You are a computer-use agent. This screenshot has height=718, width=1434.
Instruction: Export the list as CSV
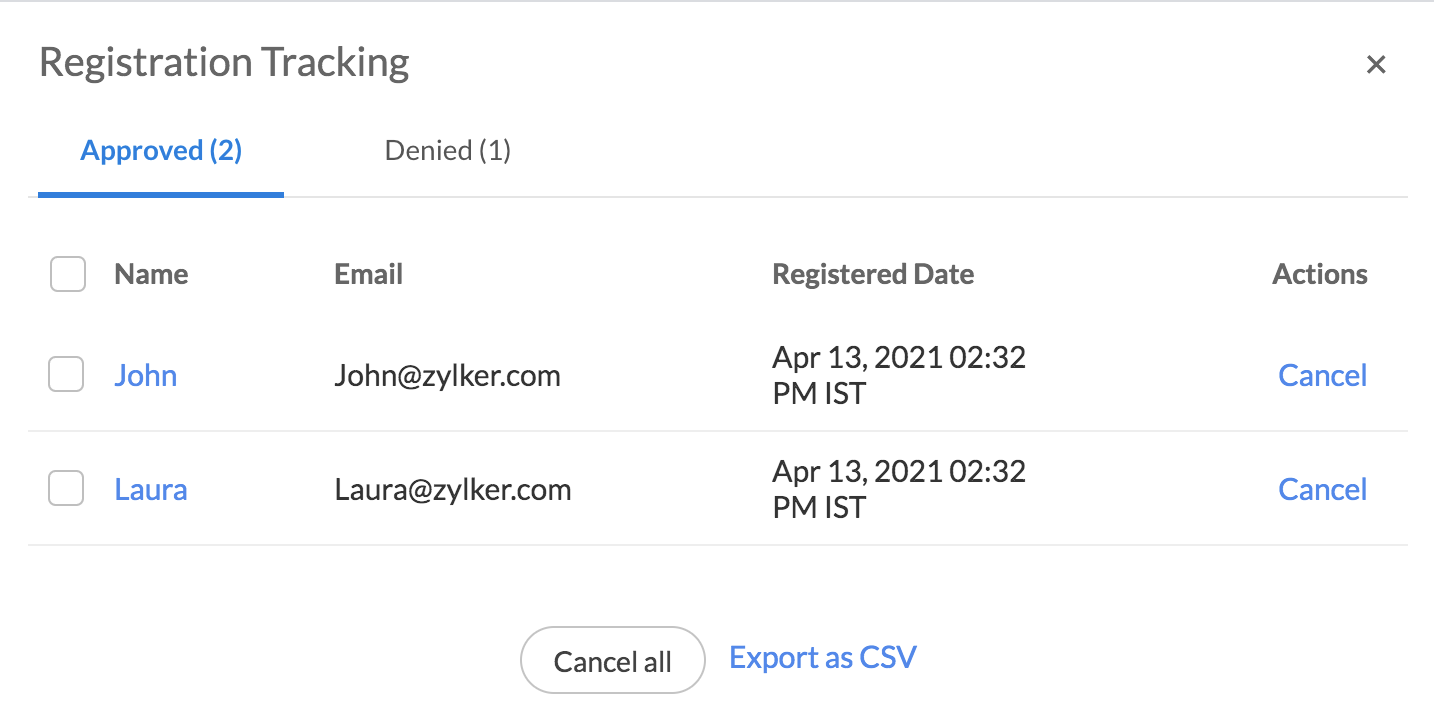(x=823, y=658)
